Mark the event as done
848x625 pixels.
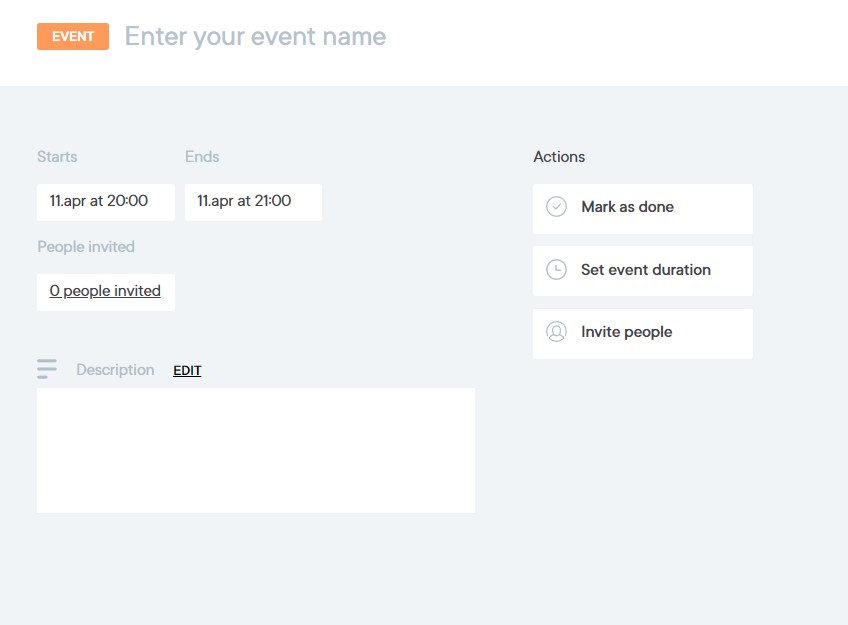642,208
